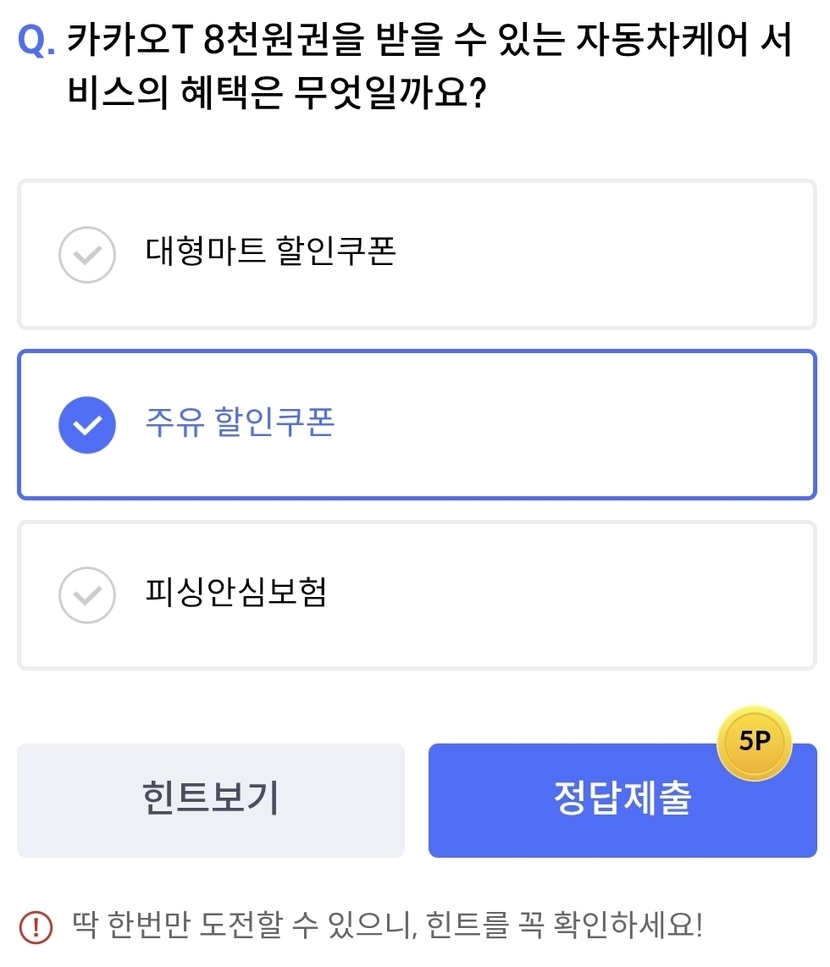Submit answer with 정답제출 button

click(x=622, y=800)
